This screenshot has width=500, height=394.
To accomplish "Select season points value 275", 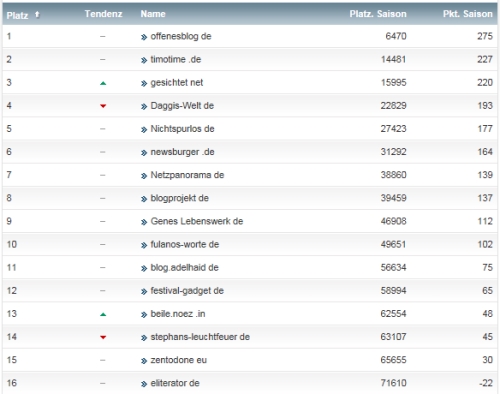I will tap(485, 36).
